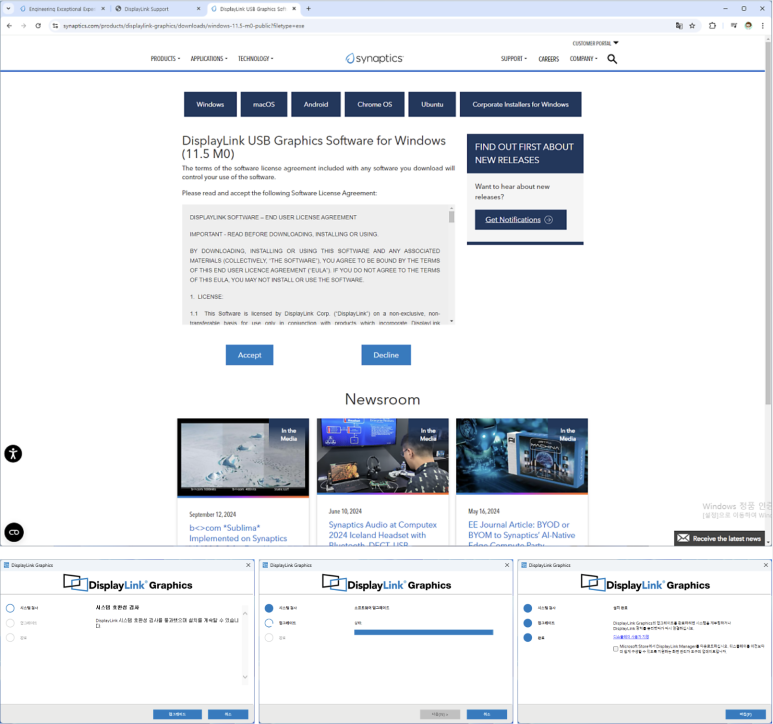Open b<>com Sublima news article link
This screenshot has width=773, height=724.
coord(238,533)
